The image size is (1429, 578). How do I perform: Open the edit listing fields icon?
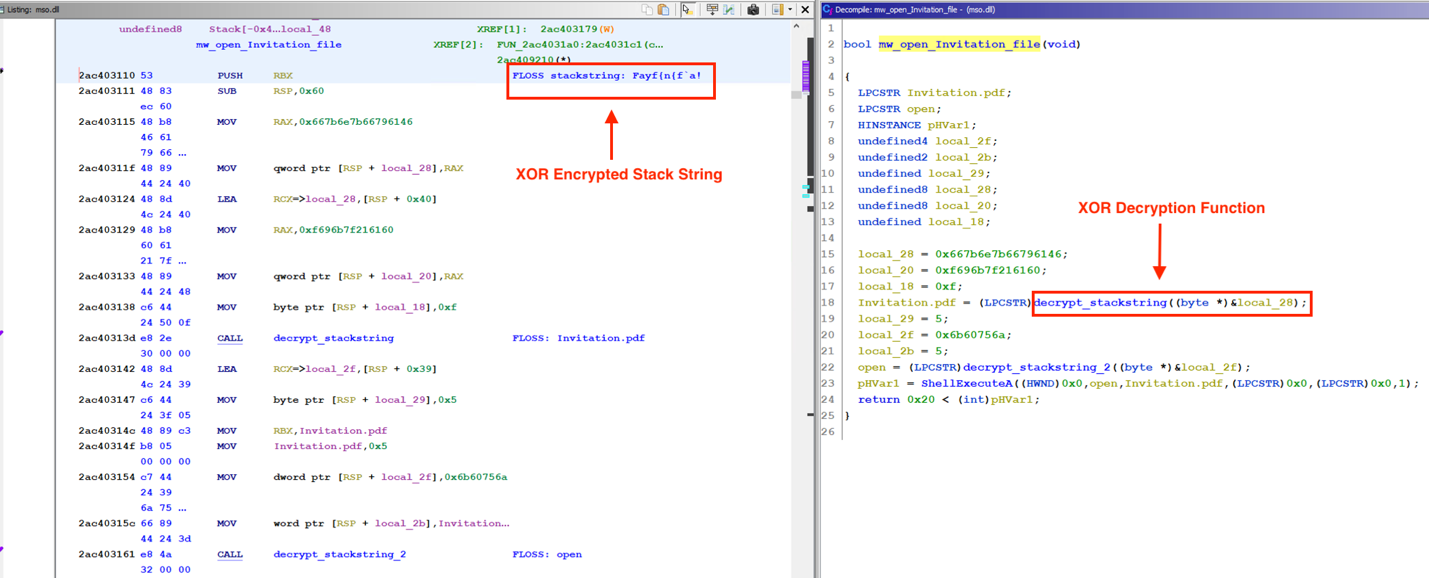click(712, 10)
